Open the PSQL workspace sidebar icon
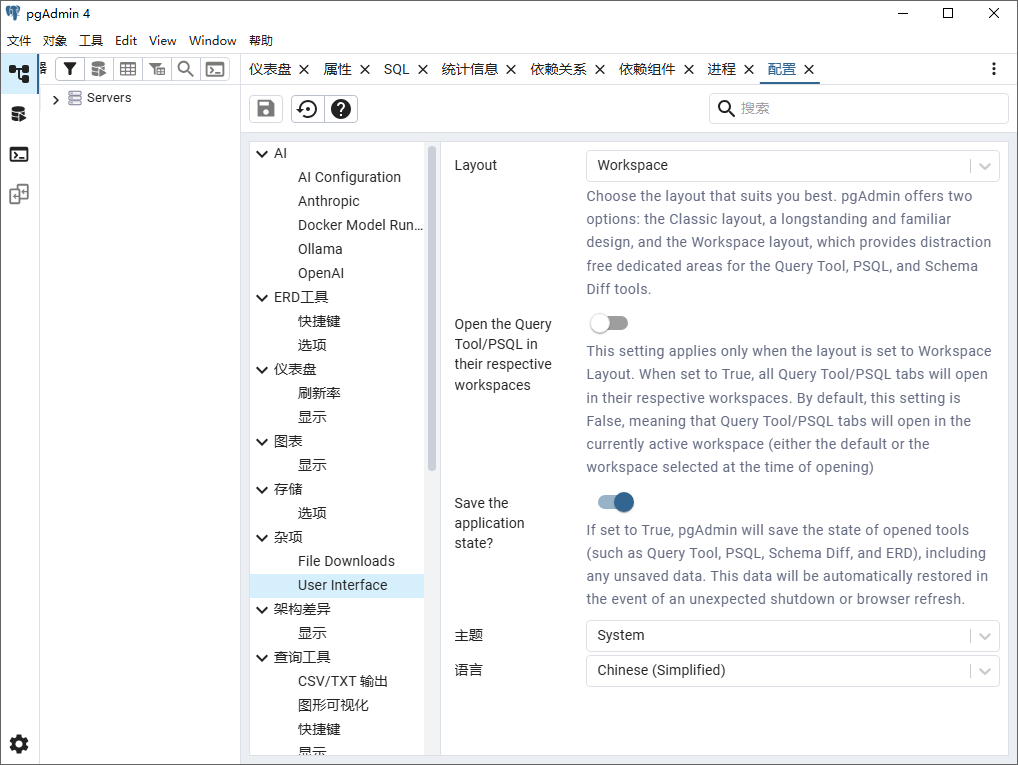This screenshot has width=1018, height=765. (x=19, y=155)
